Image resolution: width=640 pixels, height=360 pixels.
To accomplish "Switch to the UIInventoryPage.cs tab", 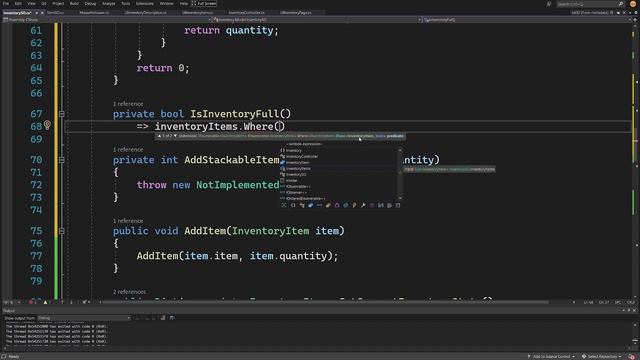I will pyautogui.click(x=296, y=13).
